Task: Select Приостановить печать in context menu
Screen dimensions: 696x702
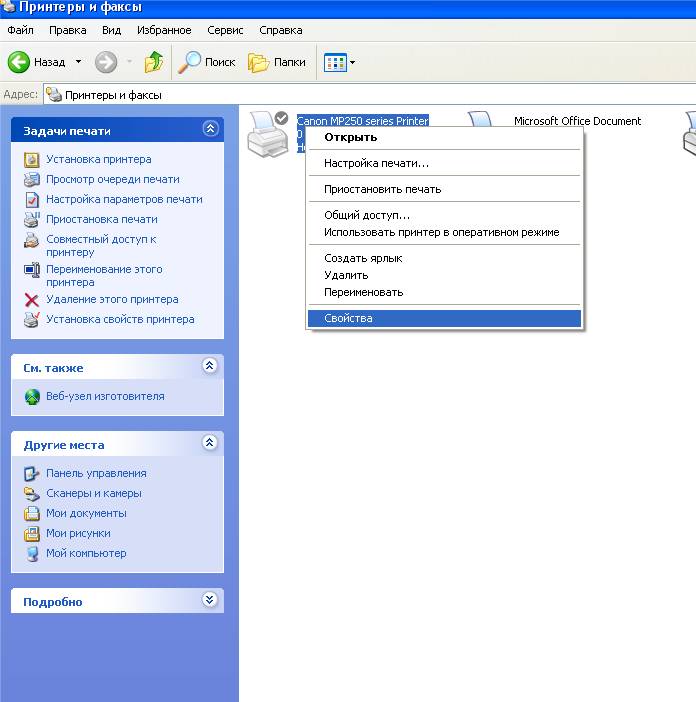Action: pos(382,189)
